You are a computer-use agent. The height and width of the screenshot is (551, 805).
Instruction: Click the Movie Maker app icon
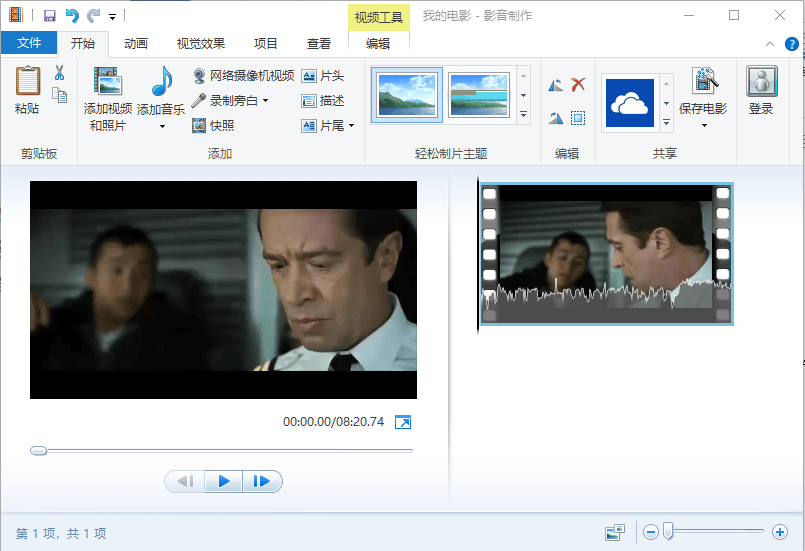[16, 15]
